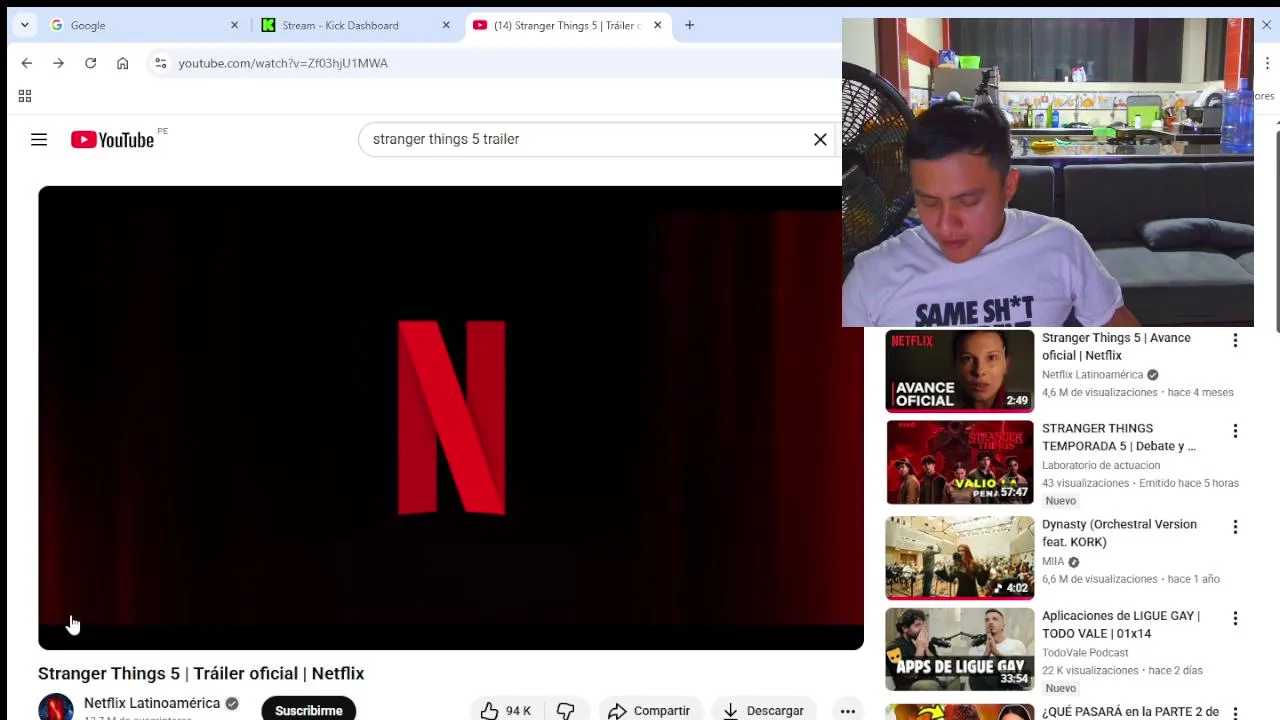Image resolution: width=1280 pixels, height=720 pixels.
Task: Open options for ¿QUÉ PASARÁ en la PARTE 2 video
Action: tap(1235, 714)
